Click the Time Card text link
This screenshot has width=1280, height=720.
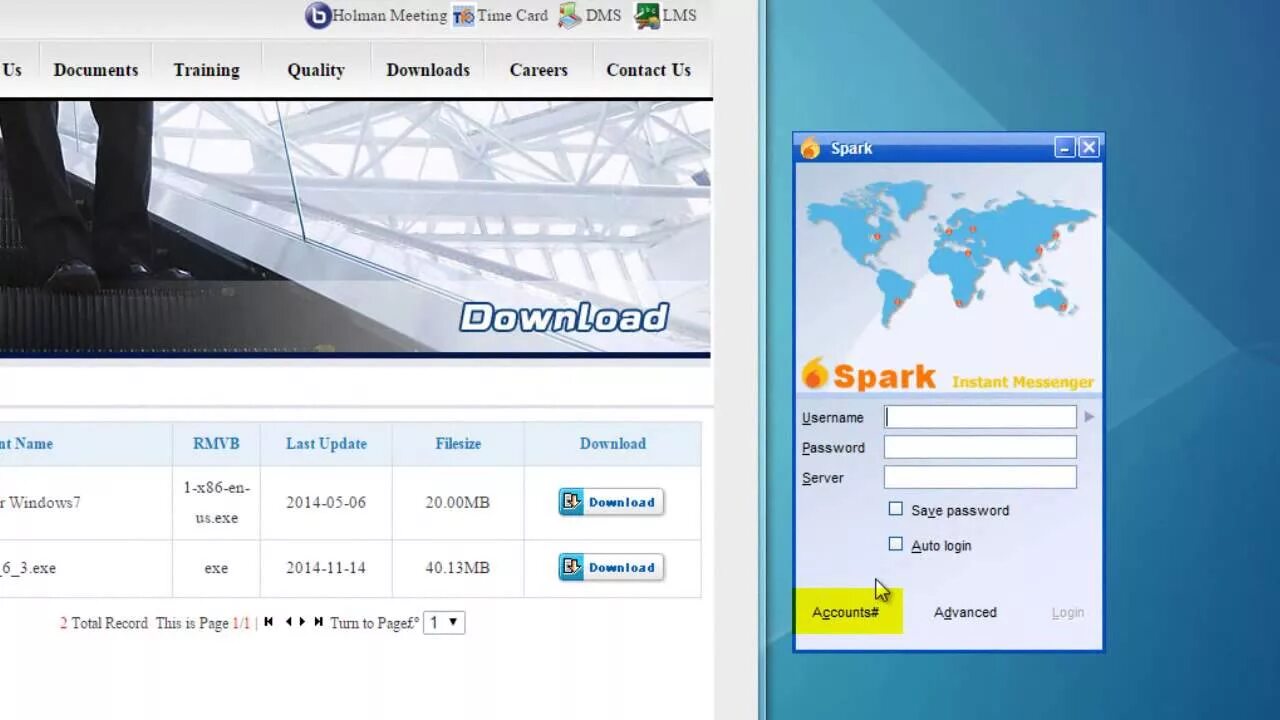click(x=512, y=16)
